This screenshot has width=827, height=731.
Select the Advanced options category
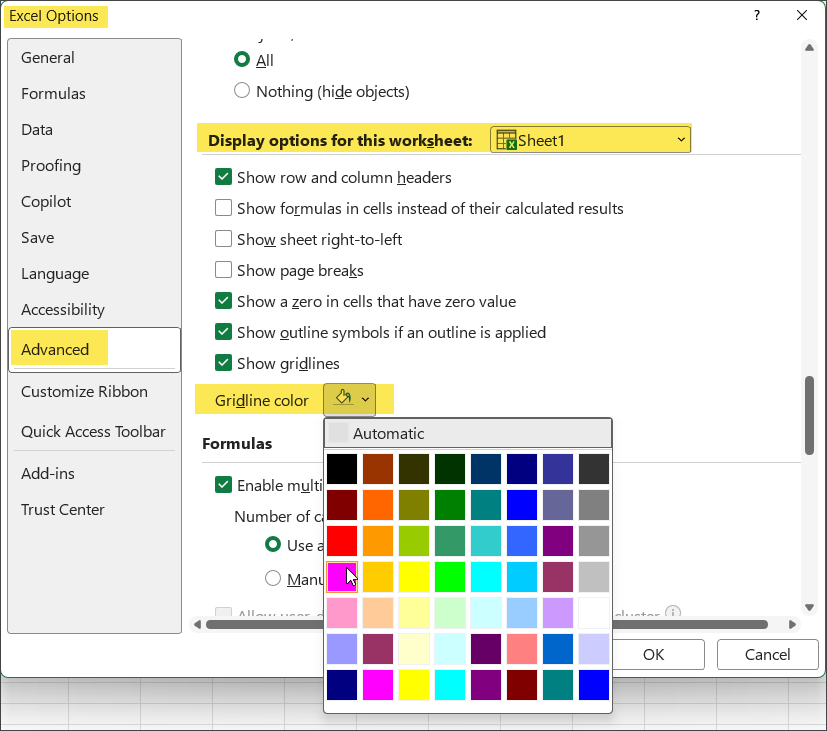click(94, 350)
